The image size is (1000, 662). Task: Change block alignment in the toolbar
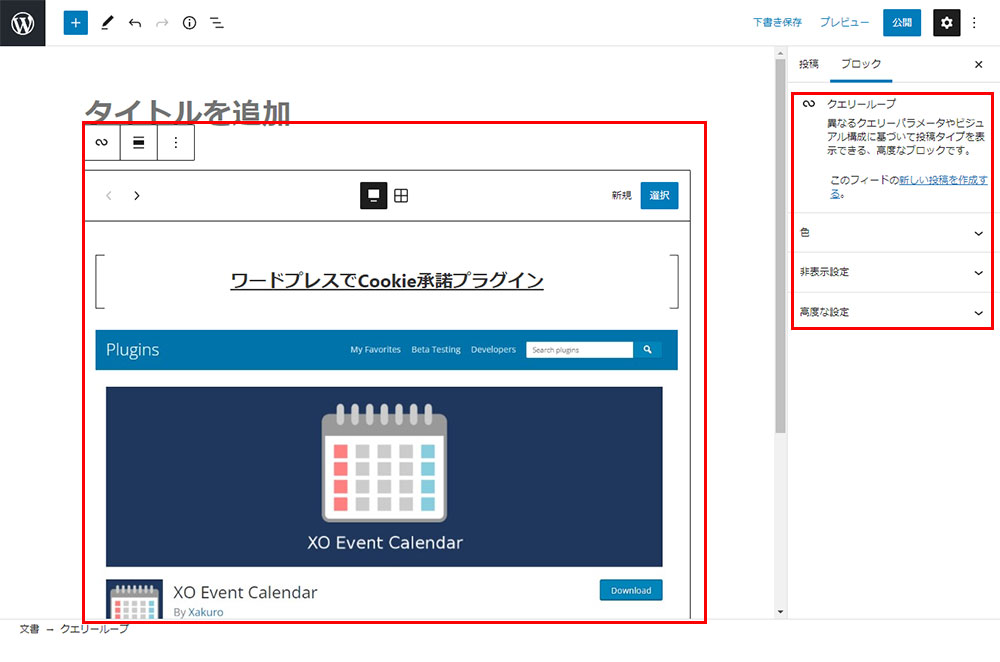tap(139, 143)
